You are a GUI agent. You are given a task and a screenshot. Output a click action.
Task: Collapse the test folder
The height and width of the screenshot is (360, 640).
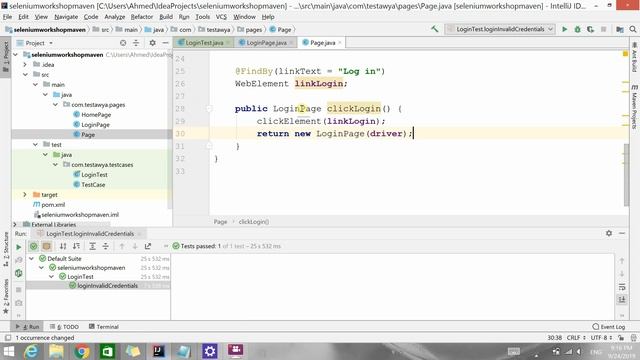[x=35, y=144]
